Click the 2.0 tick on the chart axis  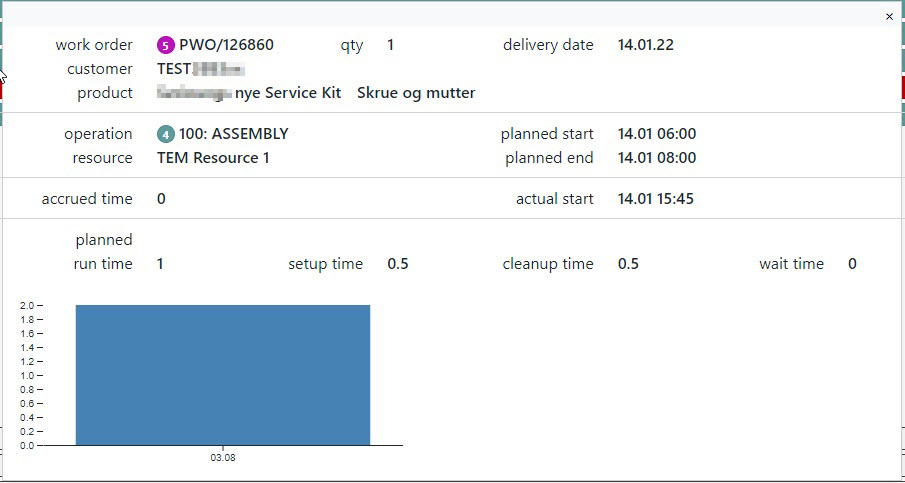tap(28, 305)
